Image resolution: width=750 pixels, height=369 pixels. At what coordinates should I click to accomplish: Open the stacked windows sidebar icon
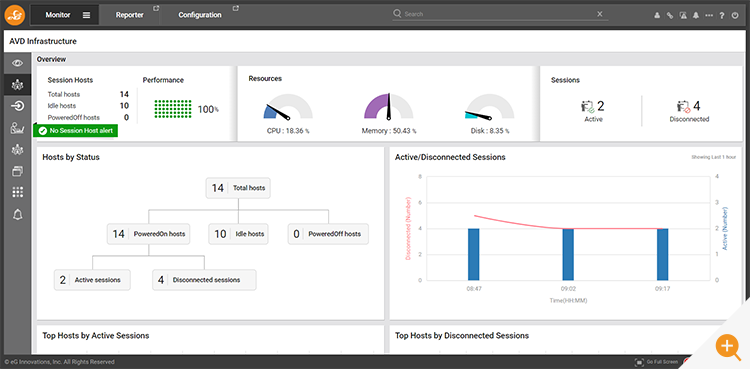[x=18, y=171]
